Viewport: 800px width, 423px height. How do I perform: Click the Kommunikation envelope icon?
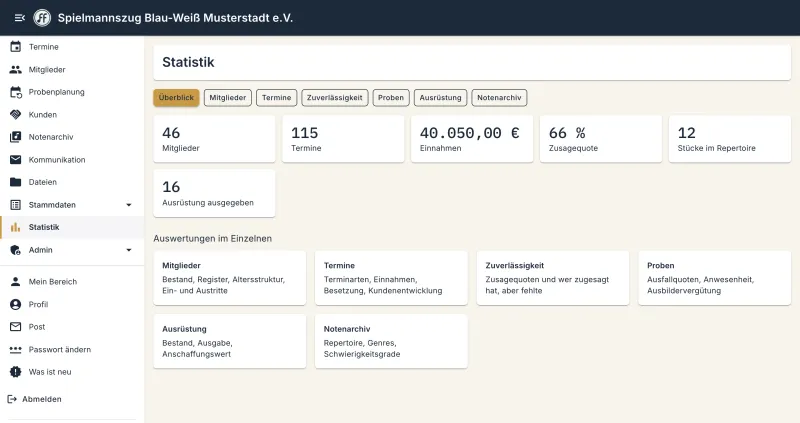tap(16, 160)
